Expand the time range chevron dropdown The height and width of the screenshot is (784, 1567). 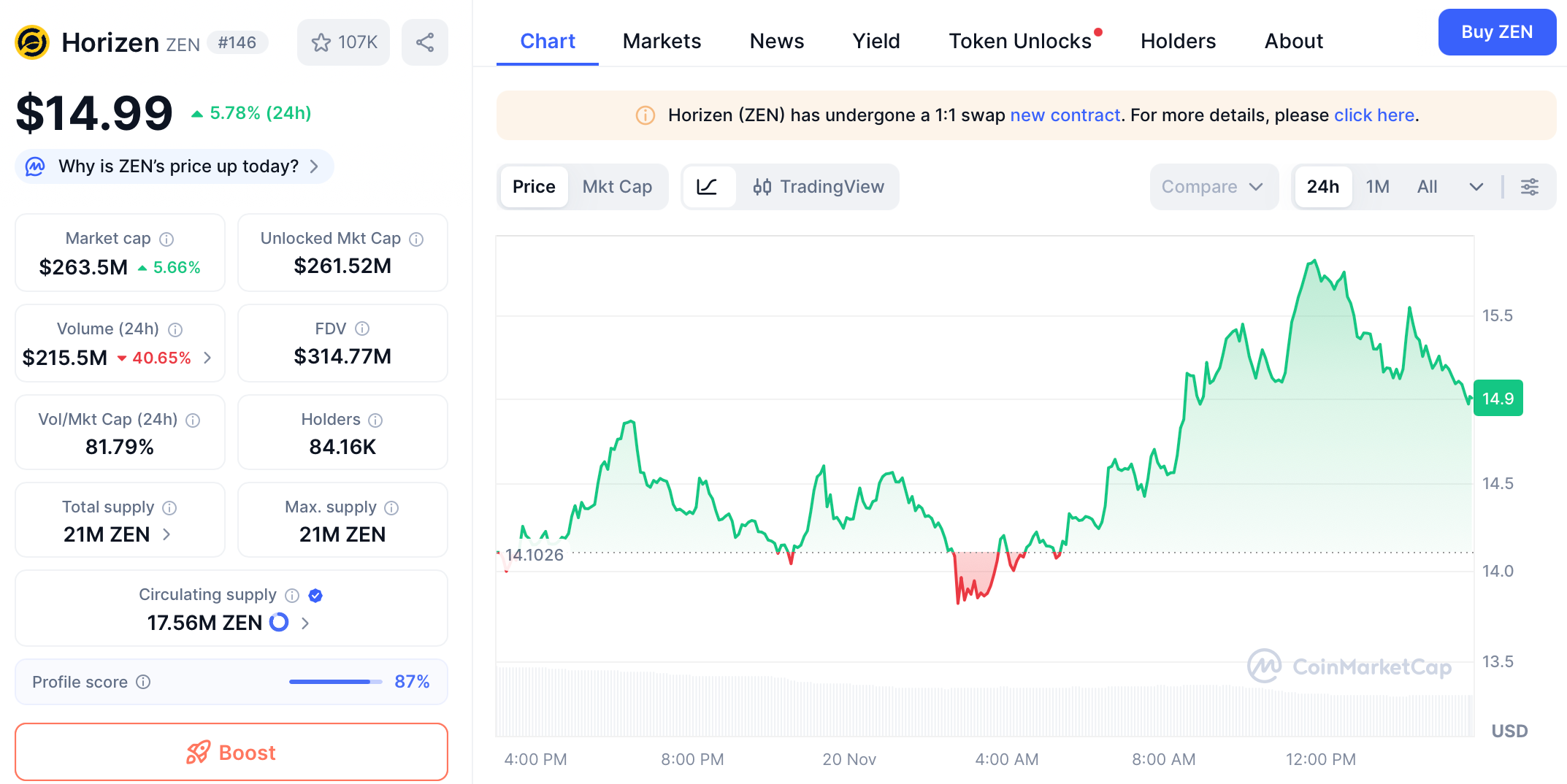point(1476,187)
